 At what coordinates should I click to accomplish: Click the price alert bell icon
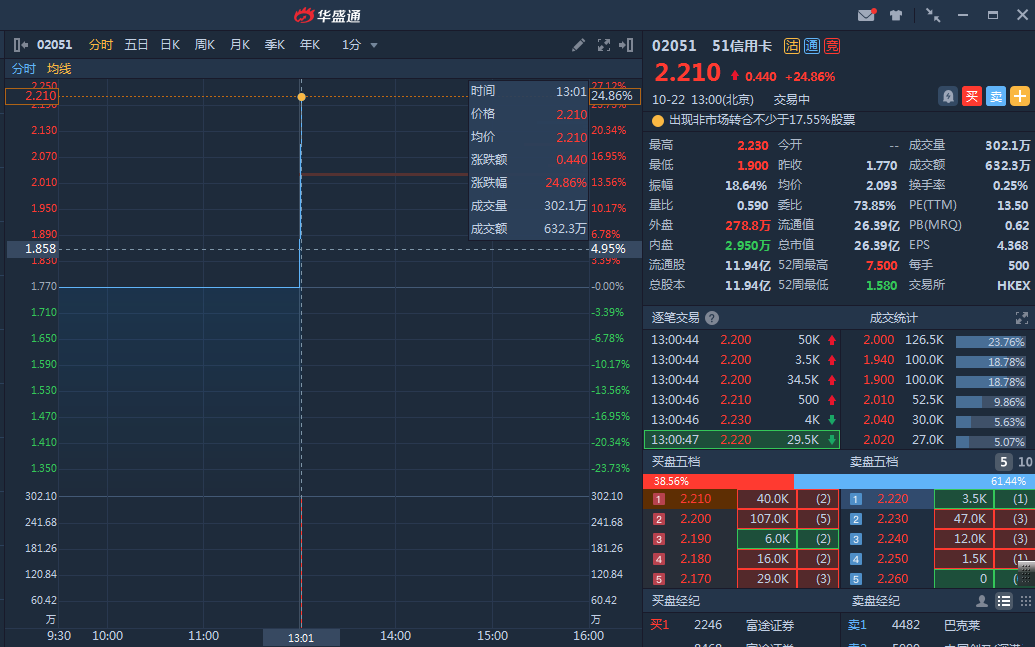(x=947, y=96)
